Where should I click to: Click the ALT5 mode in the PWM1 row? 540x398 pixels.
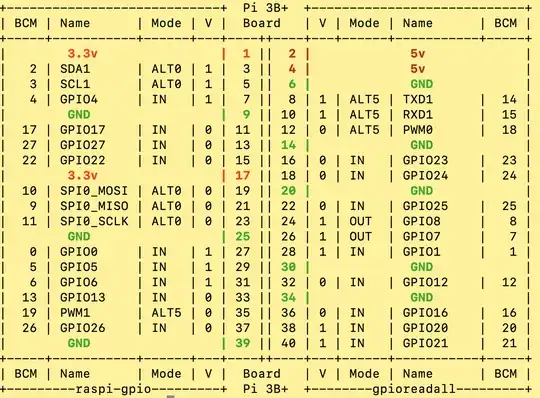[x=166, y=313]
